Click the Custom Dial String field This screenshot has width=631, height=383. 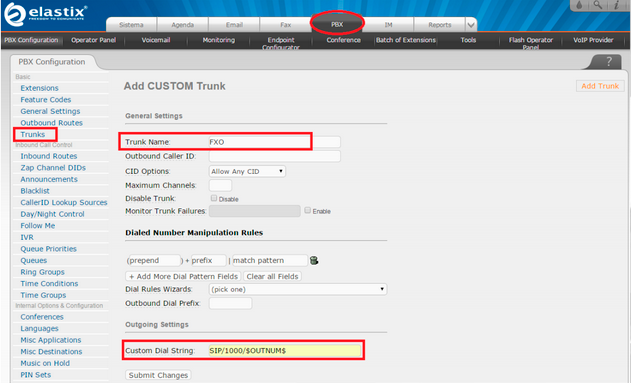(x=285, y=351)
